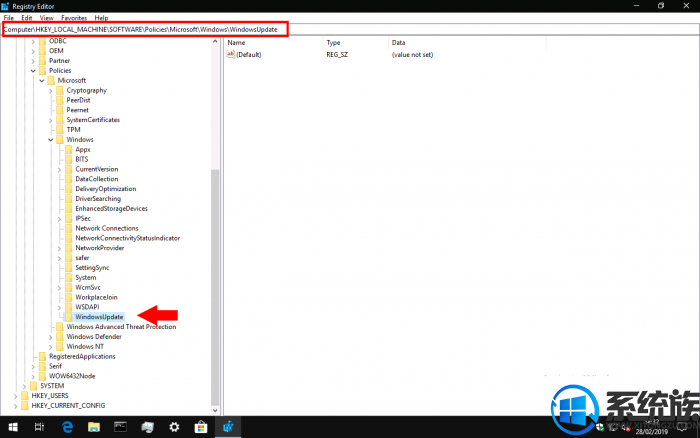The width and height of the screenshot is (700, 438).
Task: Open the Help menu
Action: (101, 18)
